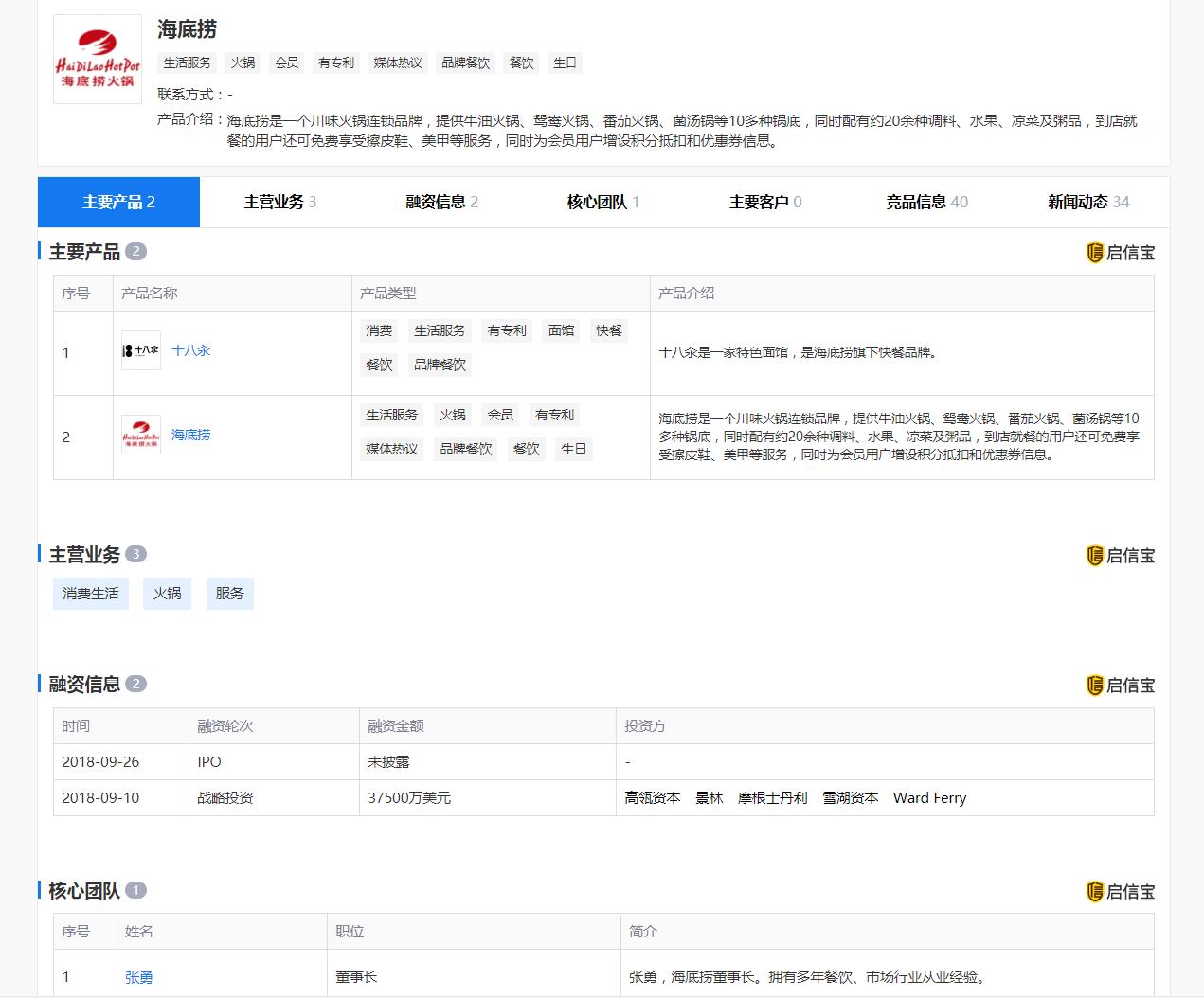This screenshot has width=1204, height=998.
Task: Click the 融资轮次 column header
Action: coord(274,726)
